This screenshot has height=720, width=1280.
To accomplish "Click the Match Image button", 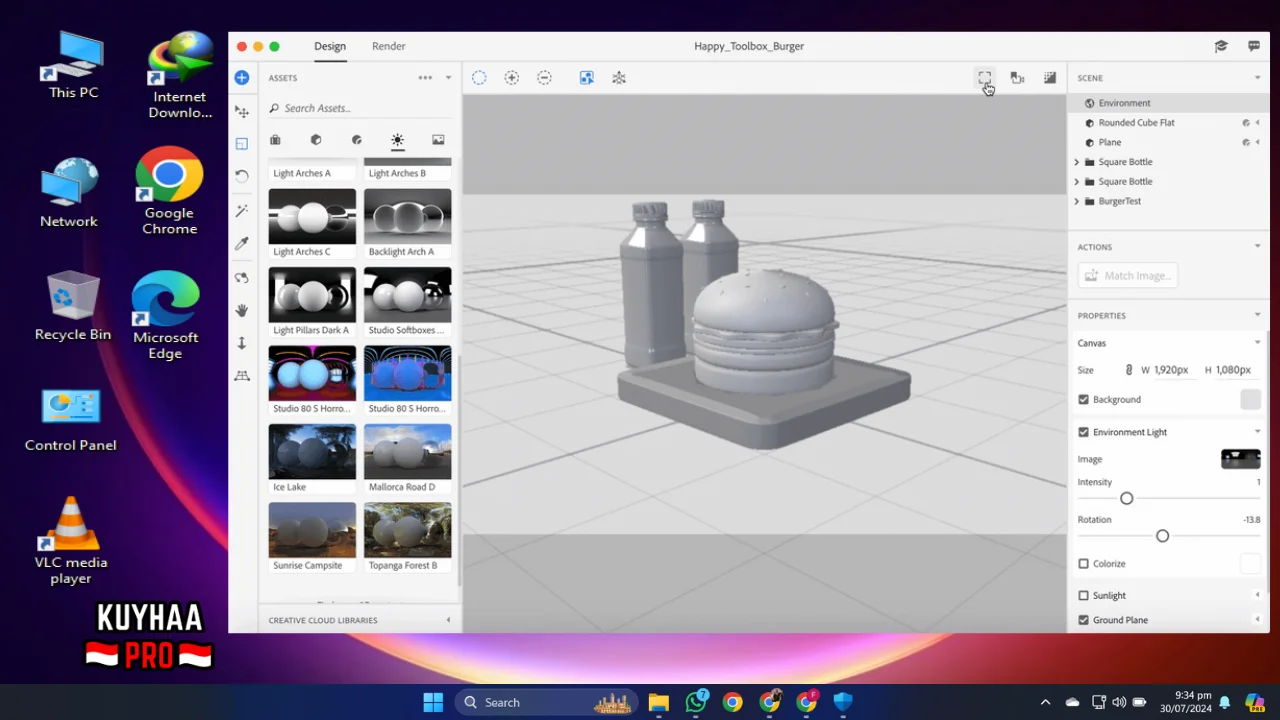I will [1127, 276].
